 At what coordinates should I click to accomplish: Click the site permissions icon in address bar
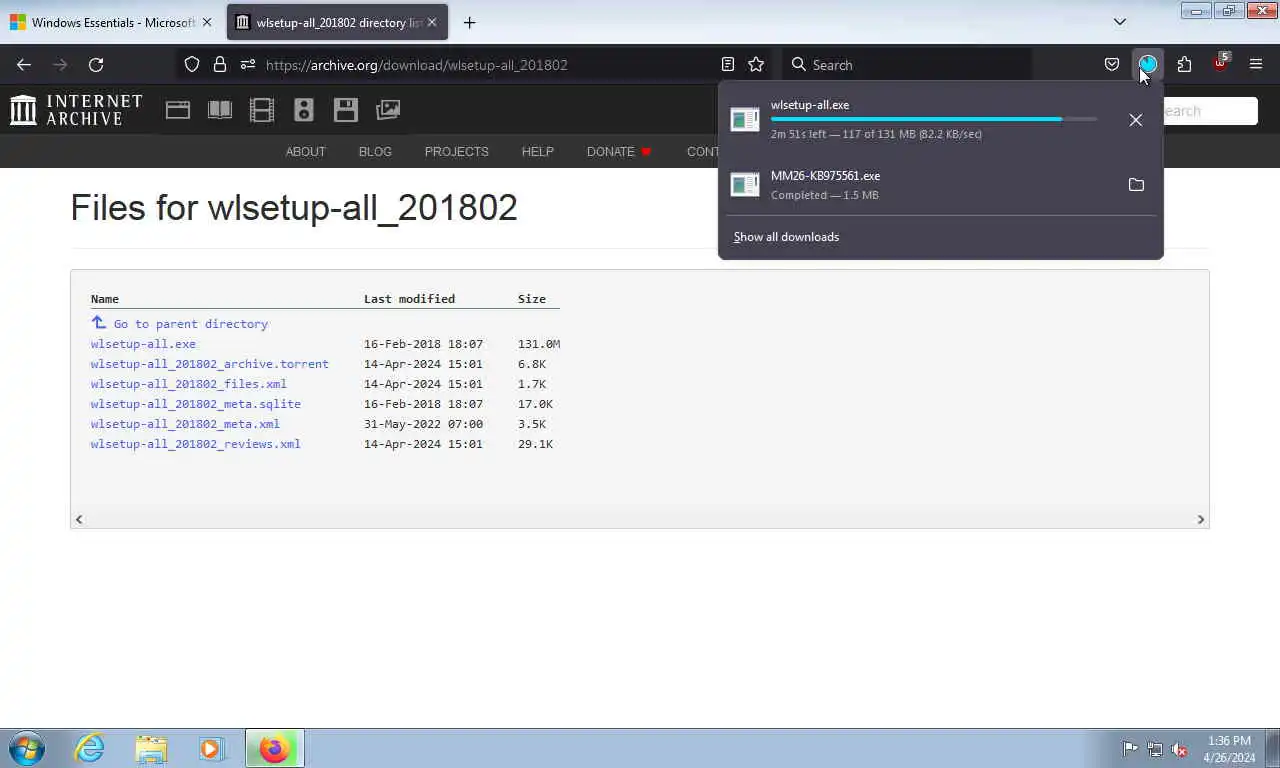[247, 65]
